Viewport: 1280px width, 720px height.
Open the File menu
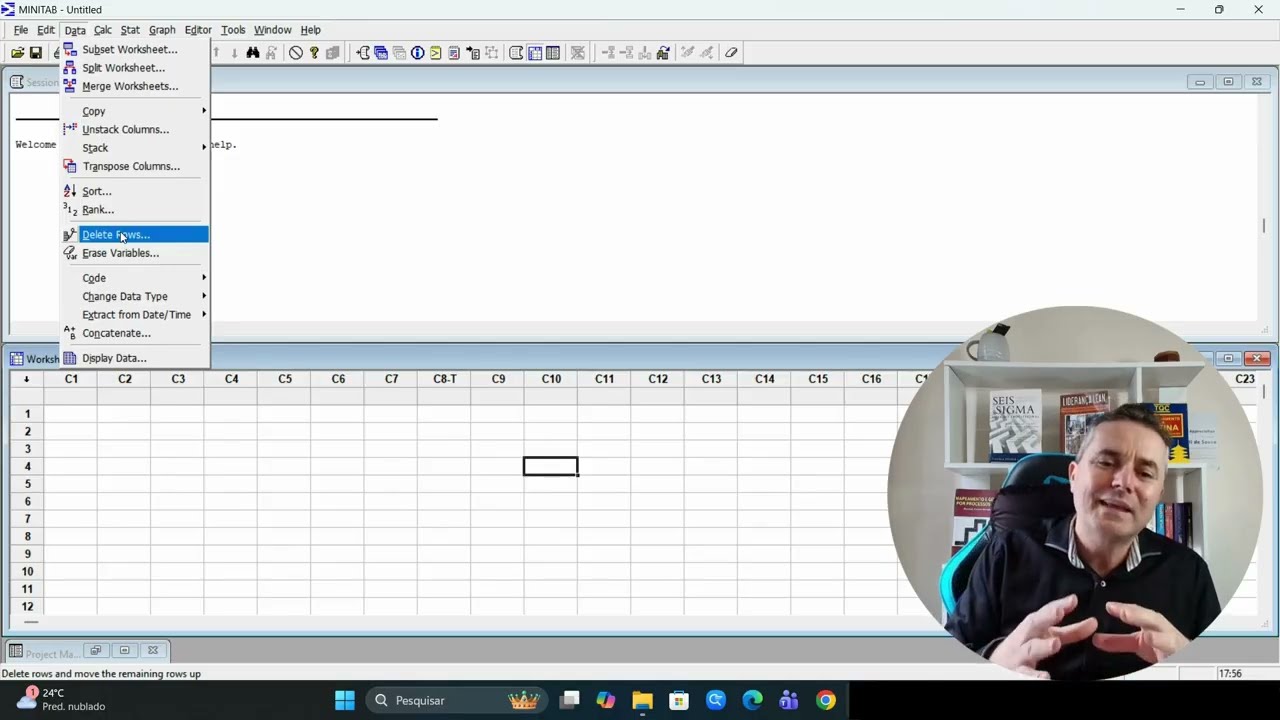[x=21, y=30]
